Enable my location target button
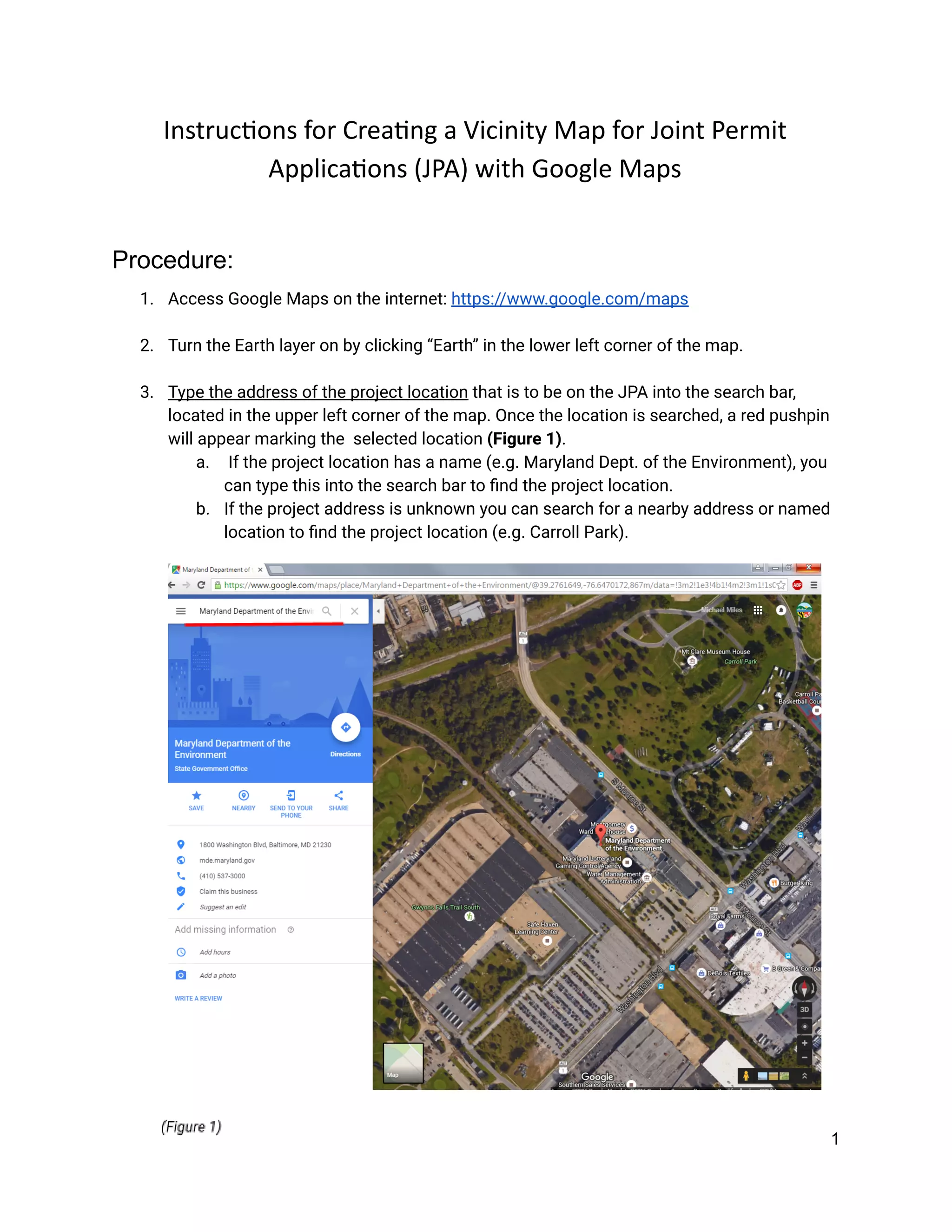952x1232 pixels. [x=804, y=1026]
